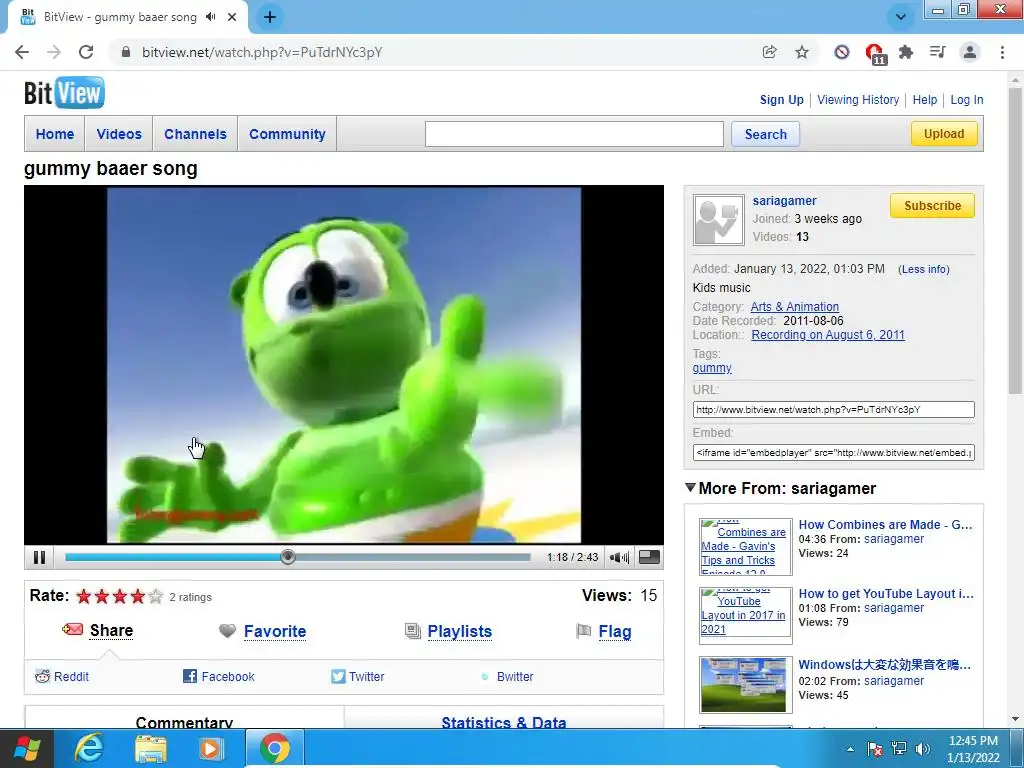Subscribe to sariagamer
Viewport: 1024px width, 768px height.
pyautogui.click(x=932, y=205)
